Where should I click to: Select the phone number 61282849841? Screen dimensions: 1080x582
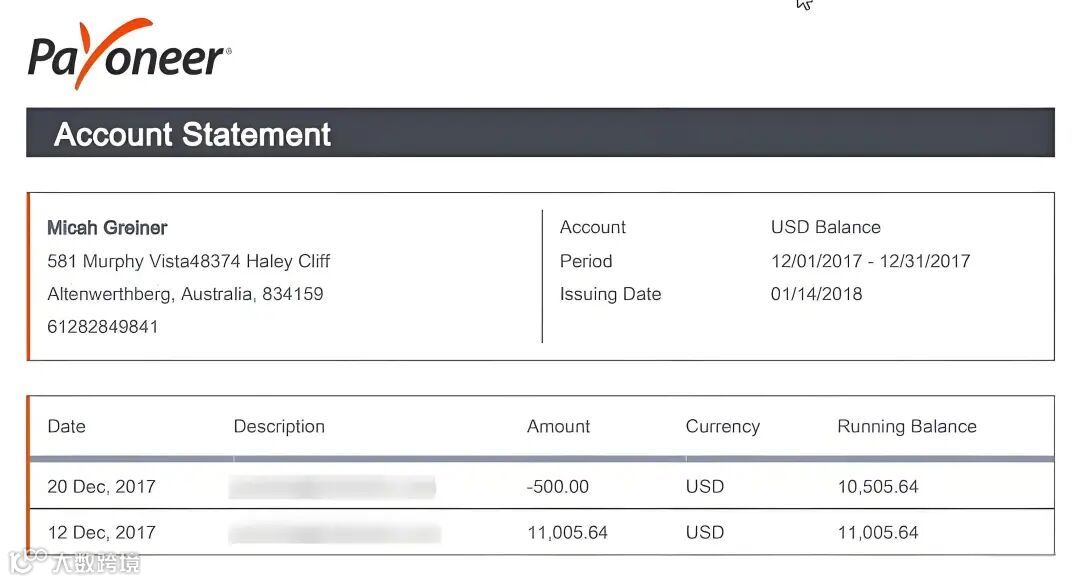click(x=103, y=326)
